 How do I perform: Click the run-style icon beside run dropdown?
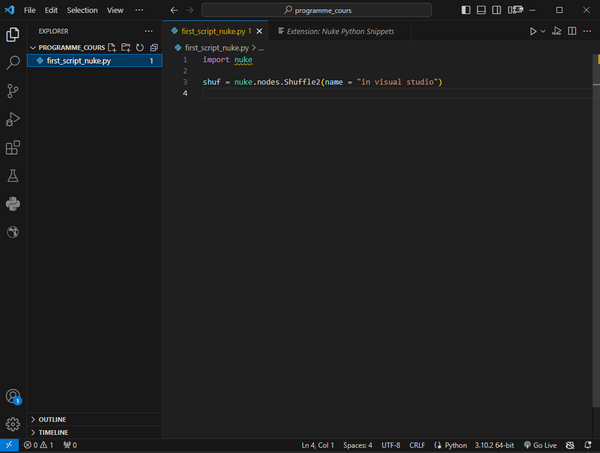click(x=556, y=31)
